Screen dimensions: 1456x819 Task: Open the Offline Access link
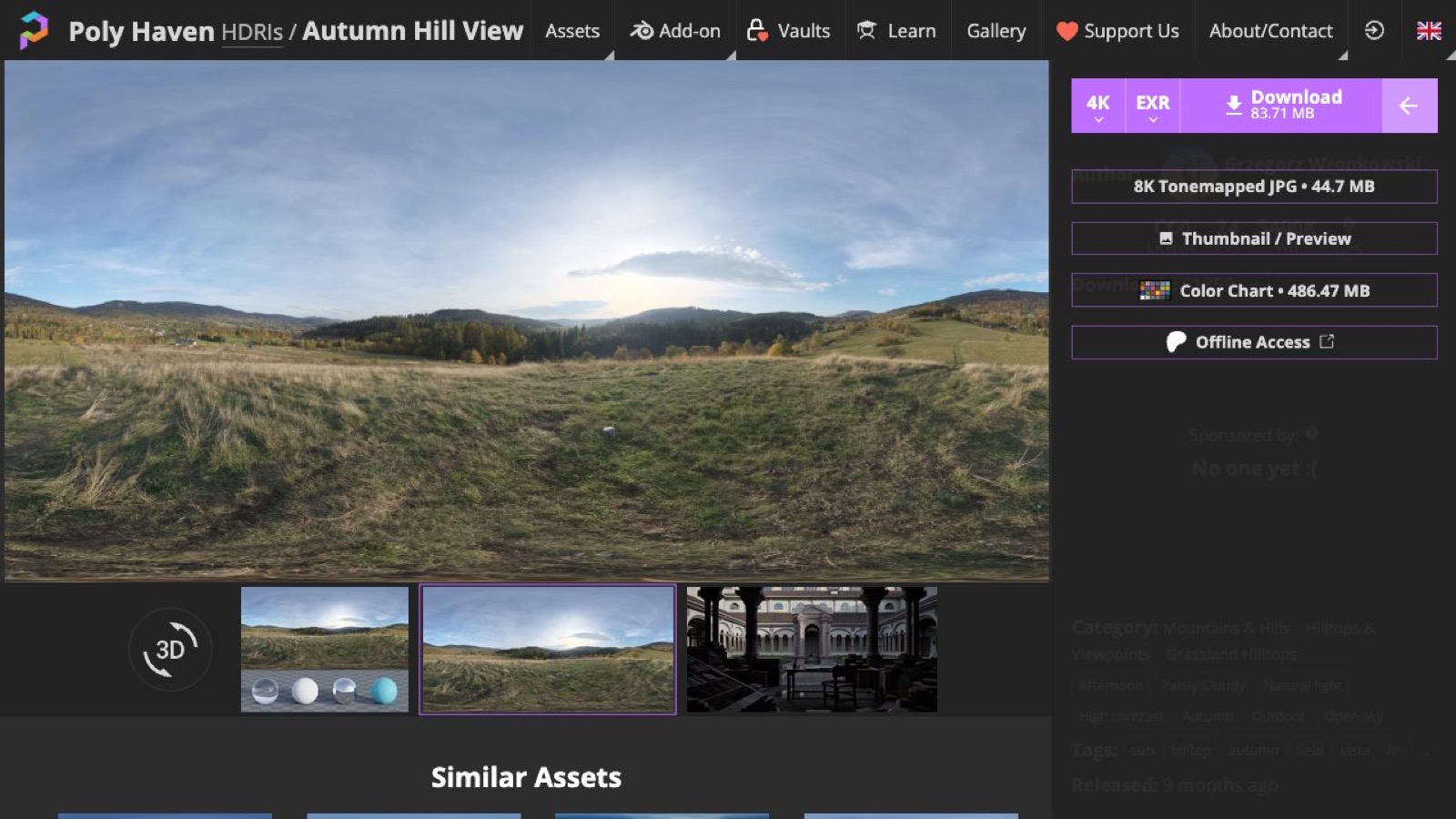coord(1254,342)
